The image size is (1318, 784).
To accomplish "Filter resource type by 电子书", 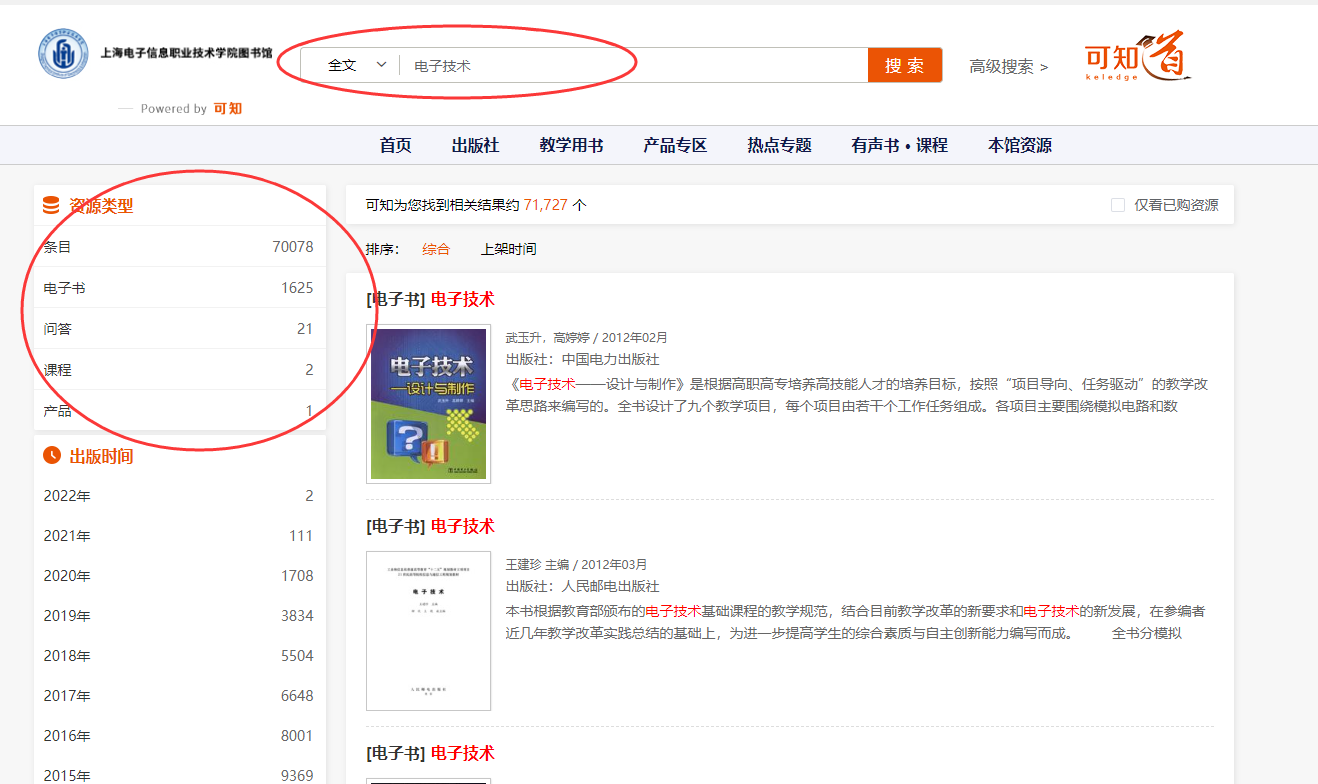I will point(65,288).
